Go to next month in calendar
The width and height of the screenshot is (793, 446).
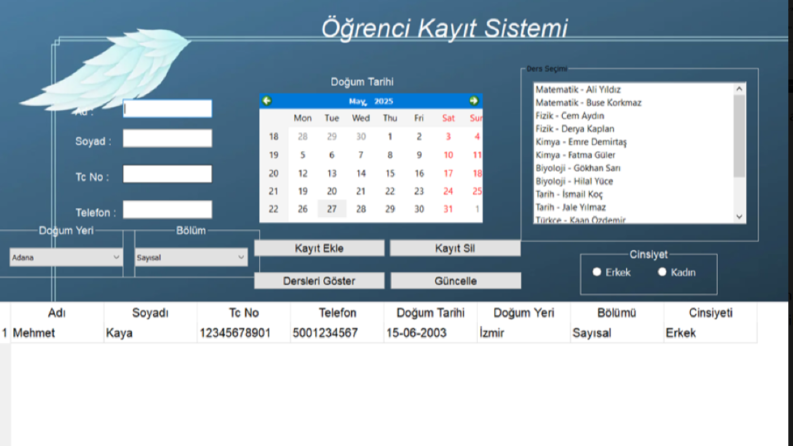tap(473, 101)
